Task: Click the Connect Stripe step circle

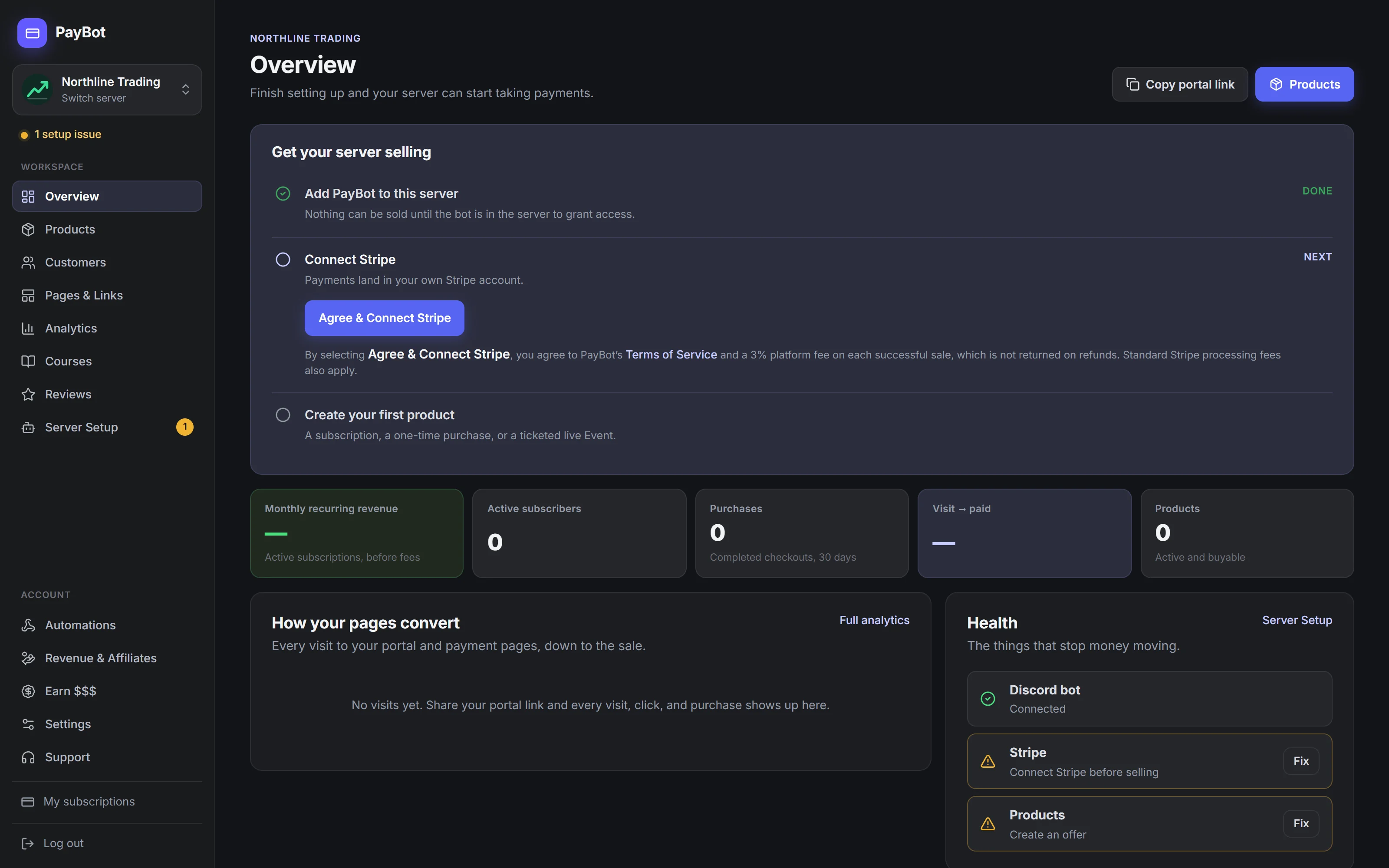Action: (x=283, y=260)
